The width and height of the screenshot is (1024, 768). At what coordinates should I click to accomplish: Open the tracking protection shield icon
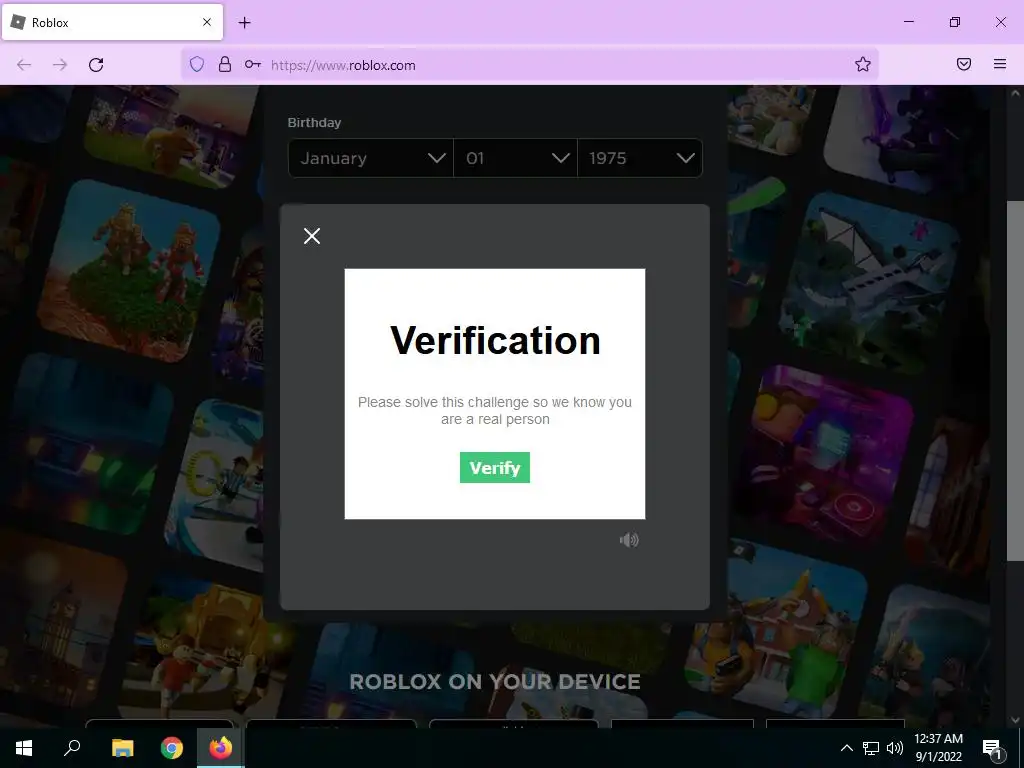[197, 64]
